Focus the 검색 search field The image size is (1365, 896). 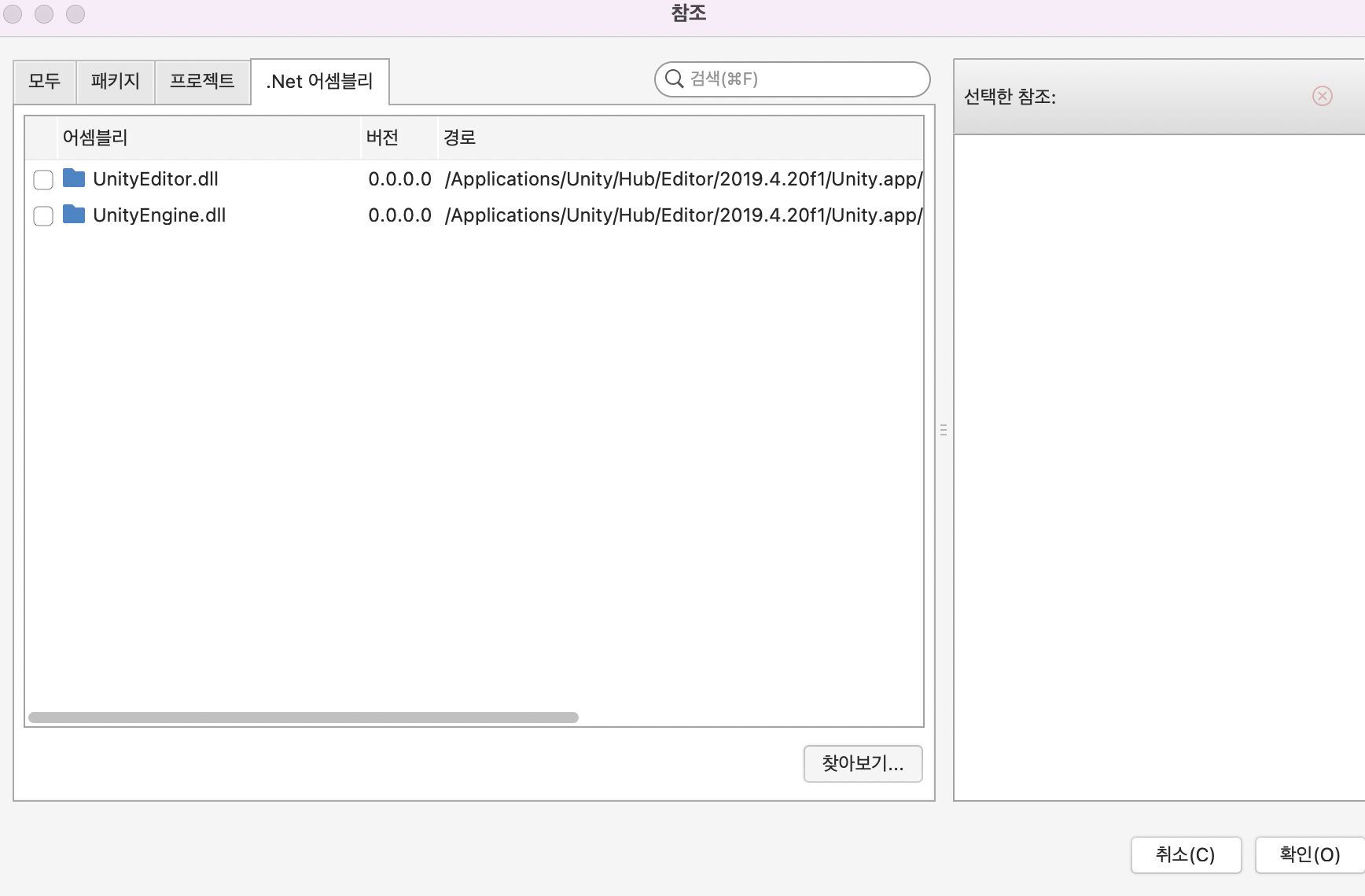(793, 79)
